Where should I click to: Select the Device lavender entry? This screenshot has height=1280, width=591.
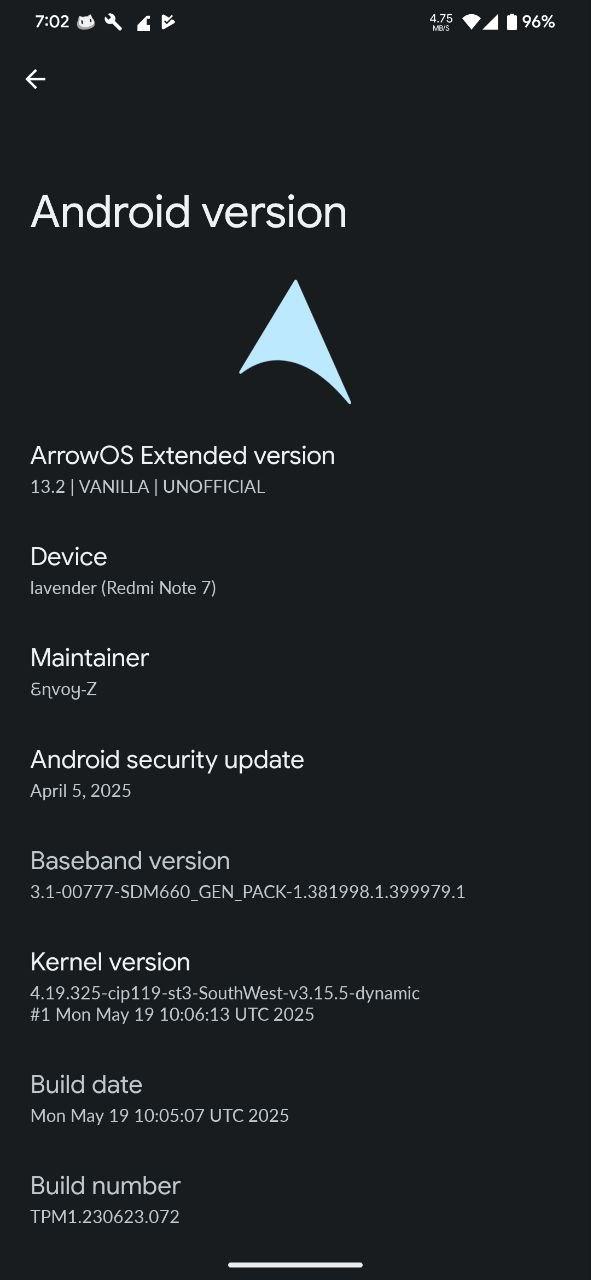[x=295, y=571]
